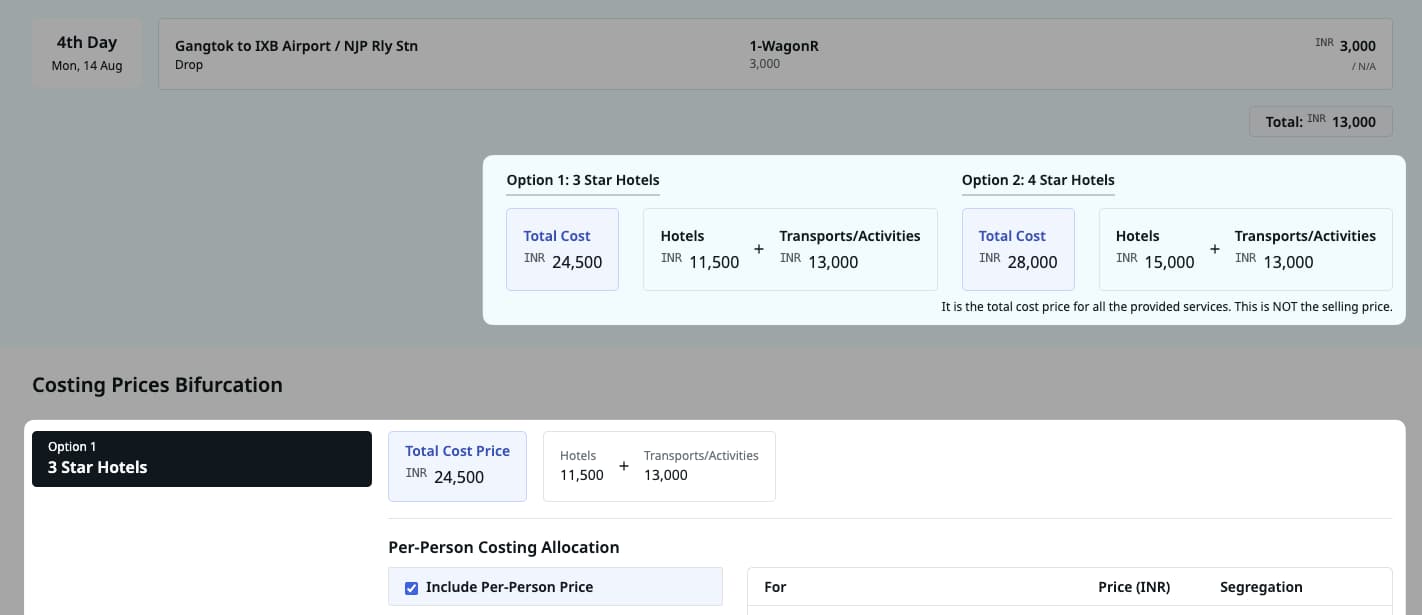Select the Price (INR) column header
This screenshot has height=615, width=1422.
1134,587
